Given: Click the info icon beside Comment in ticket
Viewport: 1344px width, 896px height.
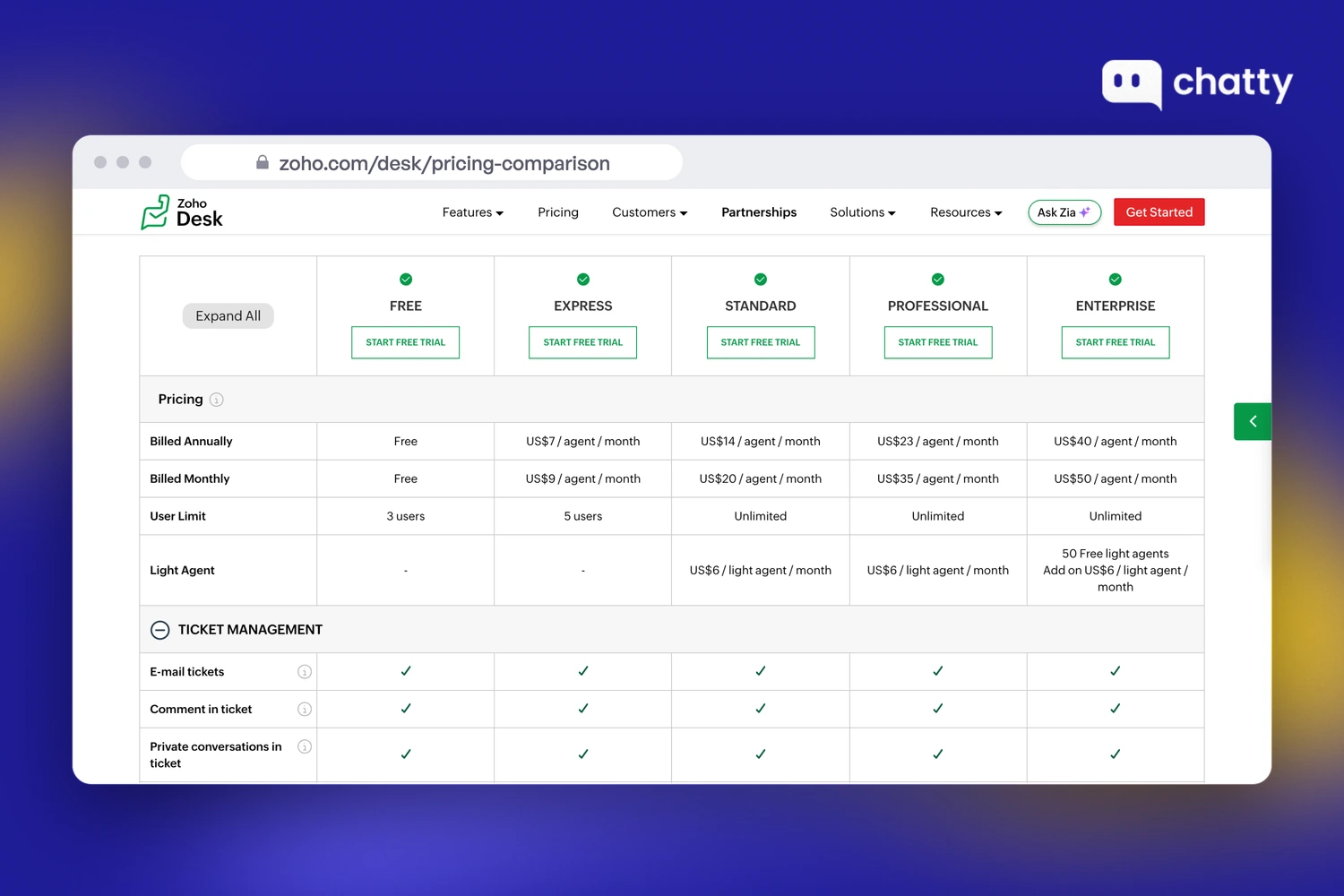Looking at the screenshot, I should point(305,710).
